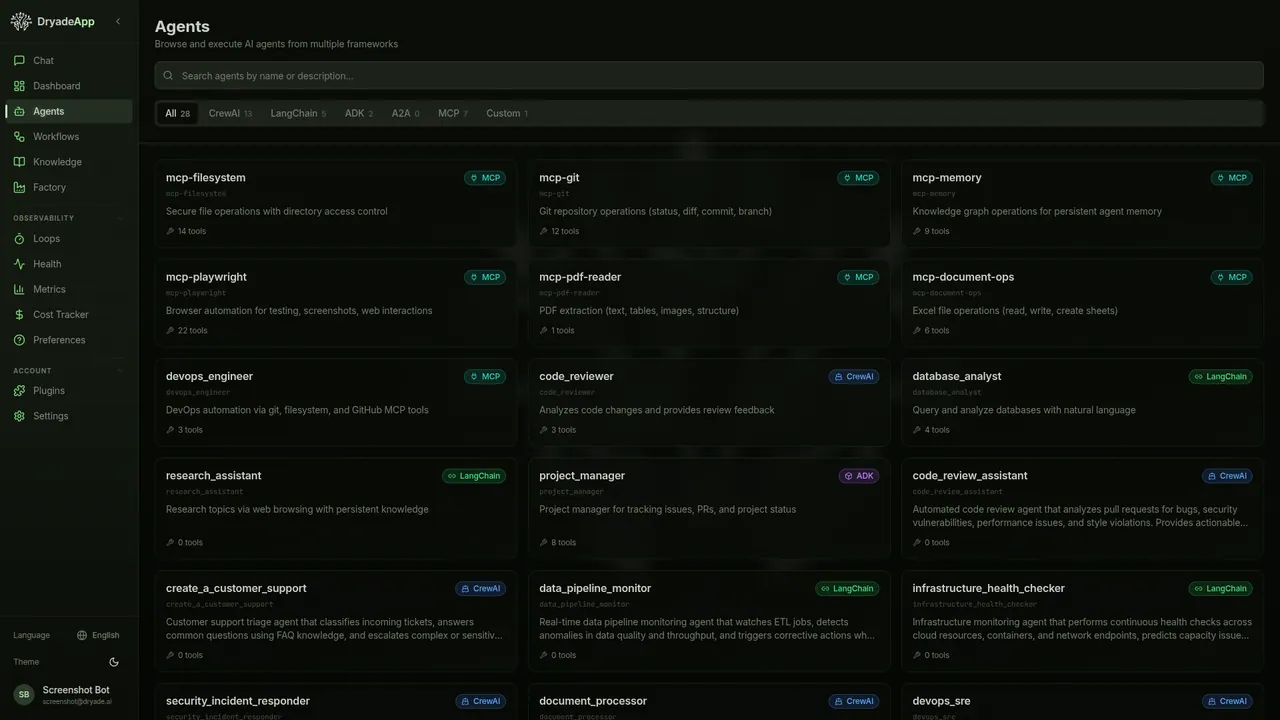
Task: Collapse the ACCOUNT section
Action: pyautogui.click(x=120, y=370)
